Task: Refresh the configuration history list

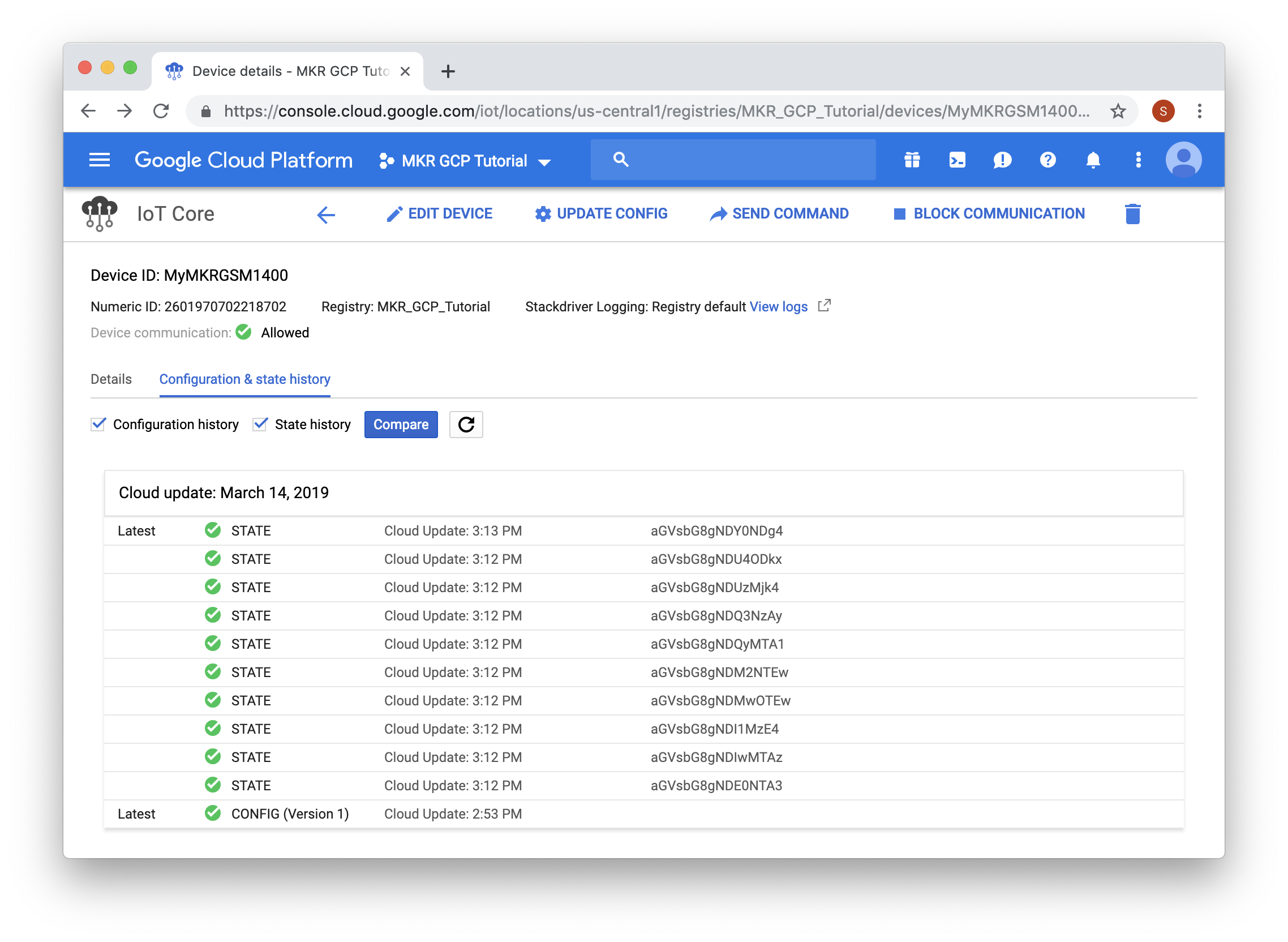Action: (466, 424)
